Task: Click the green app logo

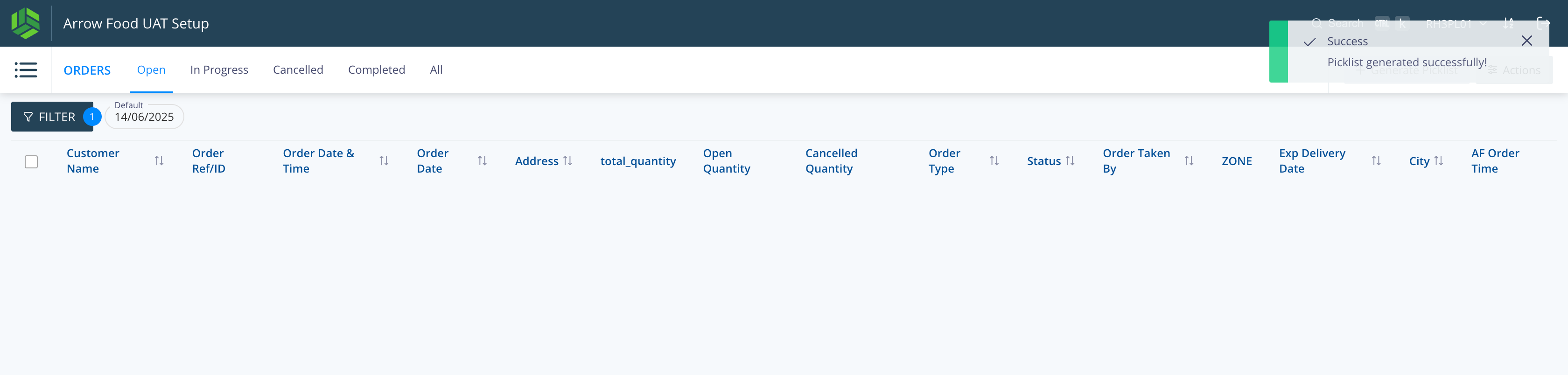Action: tap(26, 23)
